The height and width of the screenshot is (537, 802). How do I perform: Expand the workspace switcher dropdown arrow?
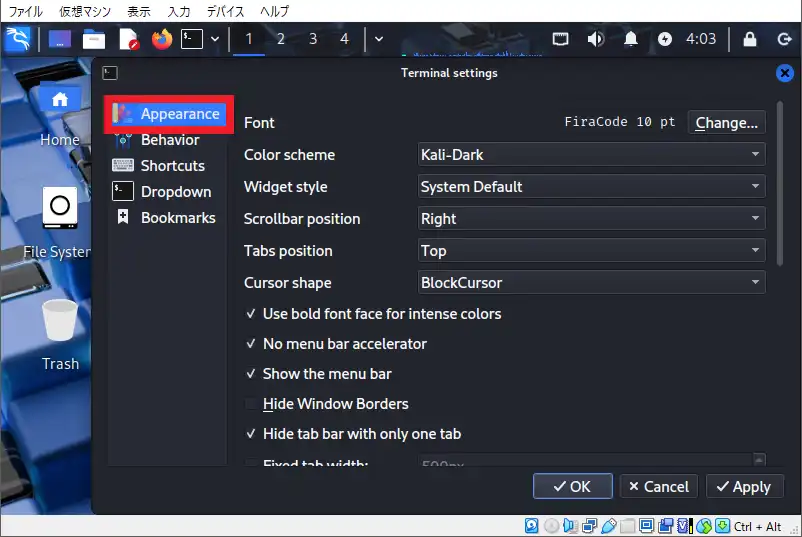click(379, 39)
